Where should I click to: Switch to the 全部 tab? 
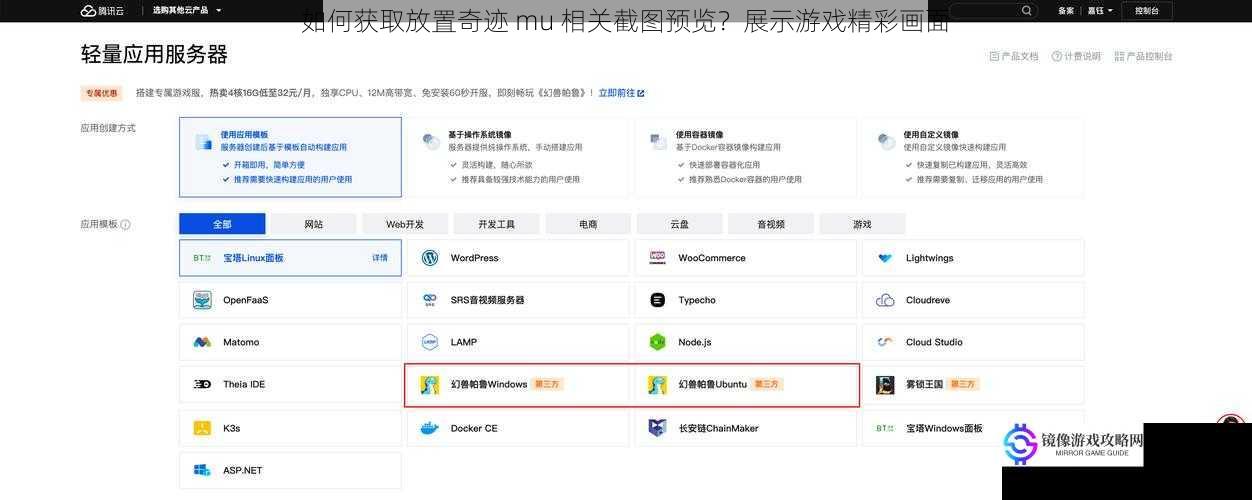coord(222,224)
